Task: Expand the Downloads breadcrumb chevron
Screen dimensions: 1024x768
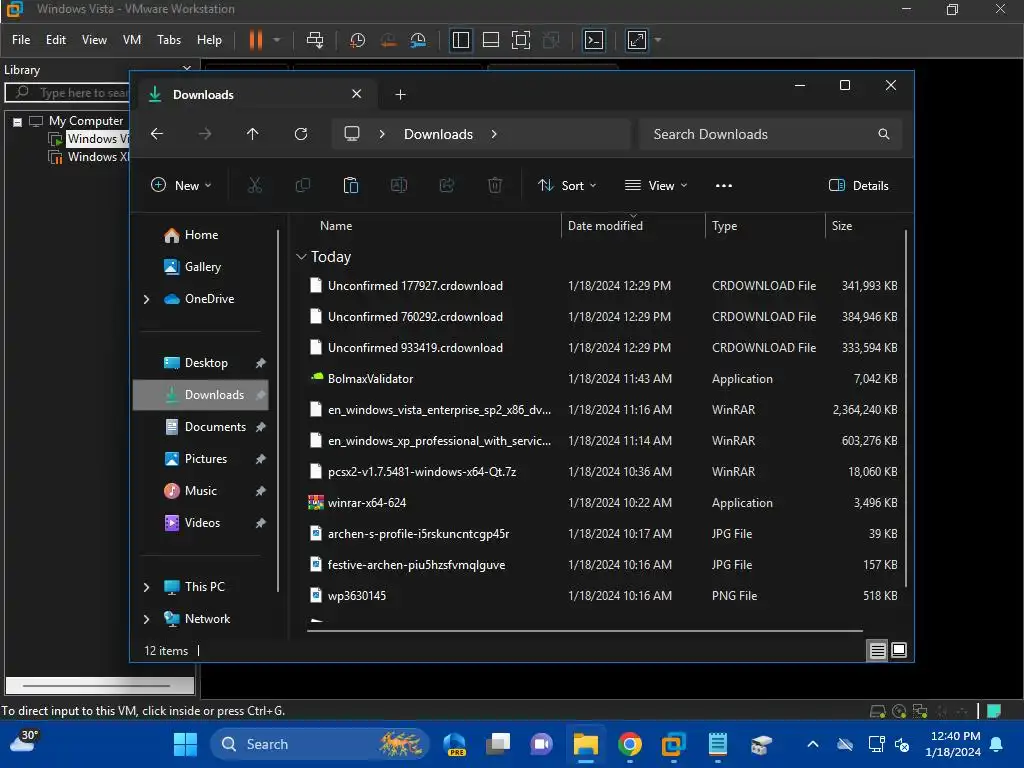Action: [x=494, y=134]
